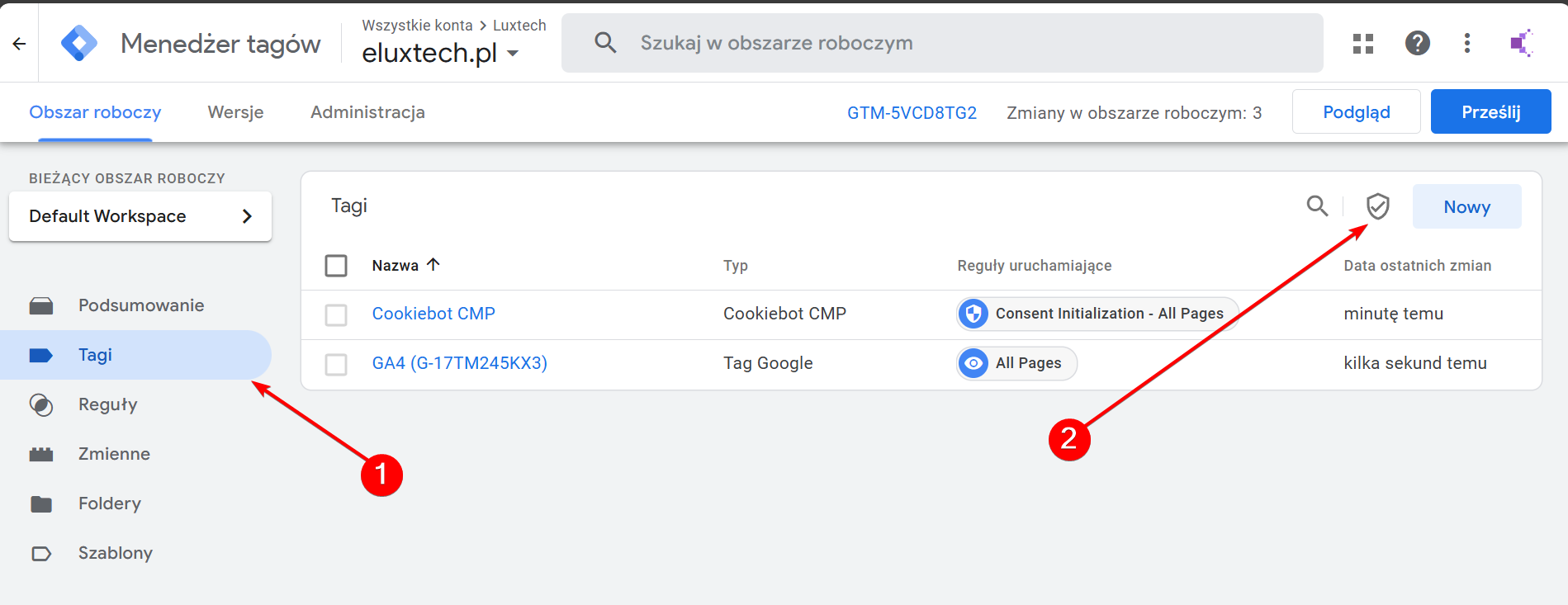Switch to the Wersje tab
Image resolution: width=1568 pixels, height=605 pixels.
coord(235,112)
